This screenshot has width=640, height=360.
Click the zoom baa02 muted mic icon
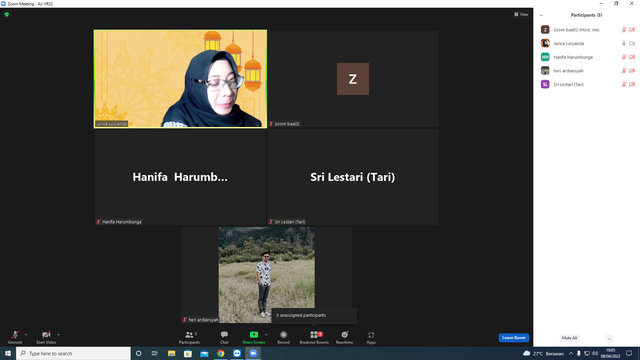(624, 30)
